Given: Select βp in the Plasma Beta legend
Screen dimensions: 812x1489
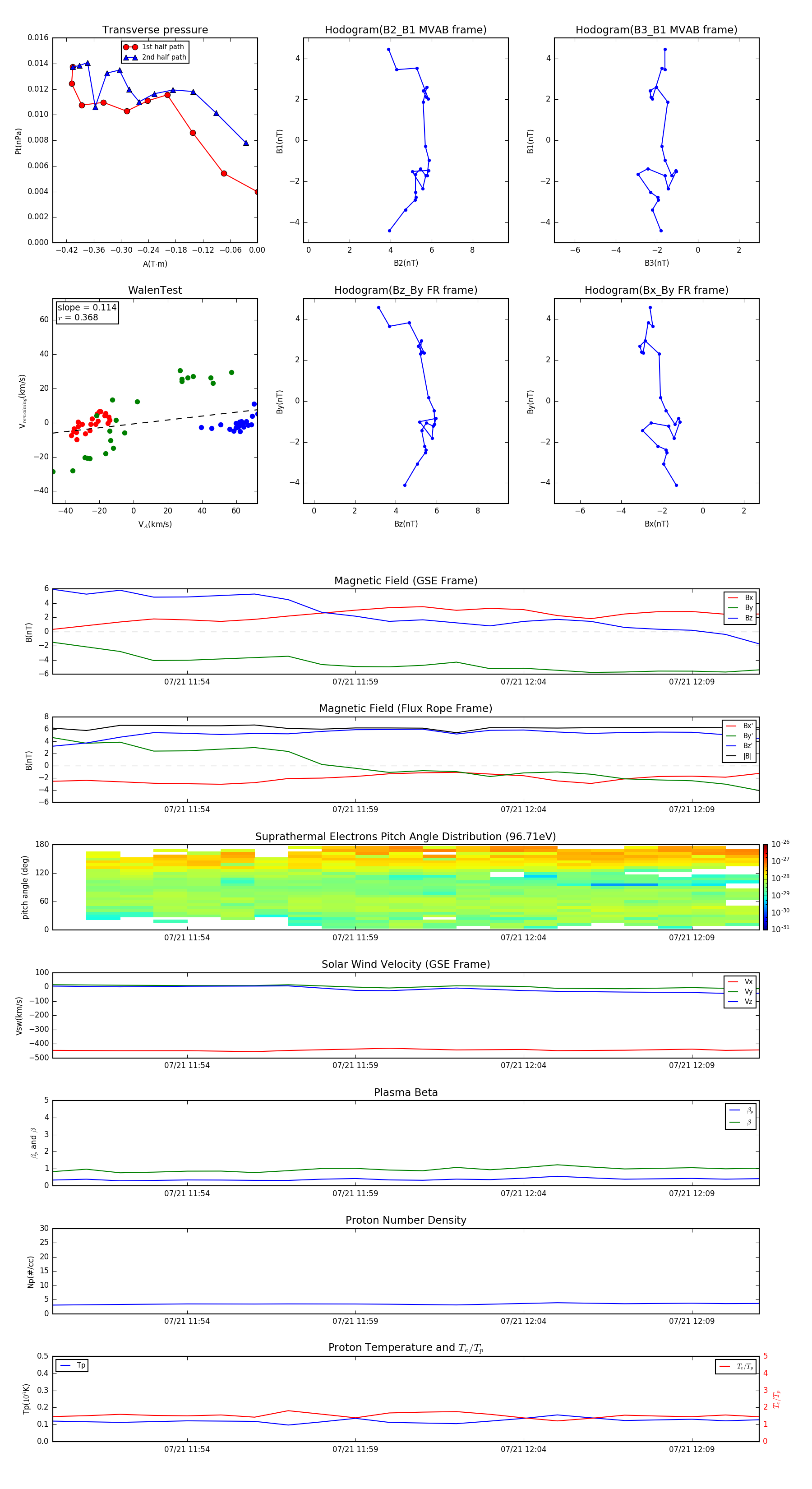Looking at the screenshot, I should click(x=741, y=1110).
